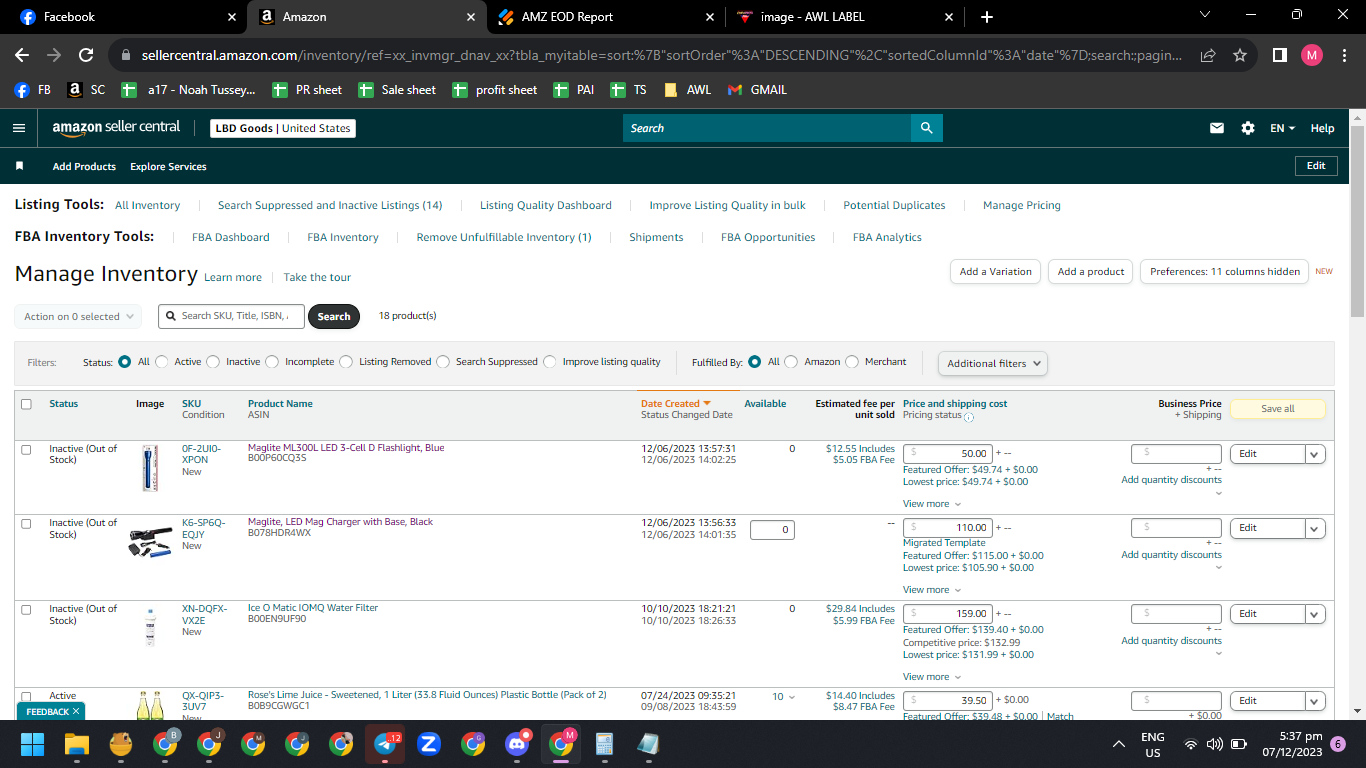1366x768 pixels.
Task: Open the Seller Central messages envelope
Action: coord(1217,128)
